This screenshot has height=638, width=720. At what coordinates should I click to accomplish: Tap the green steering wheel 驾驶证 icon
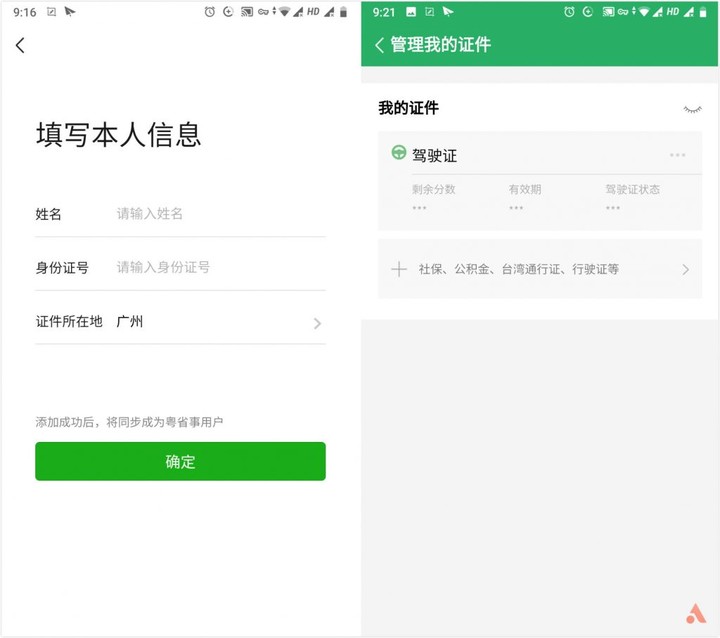399,152
